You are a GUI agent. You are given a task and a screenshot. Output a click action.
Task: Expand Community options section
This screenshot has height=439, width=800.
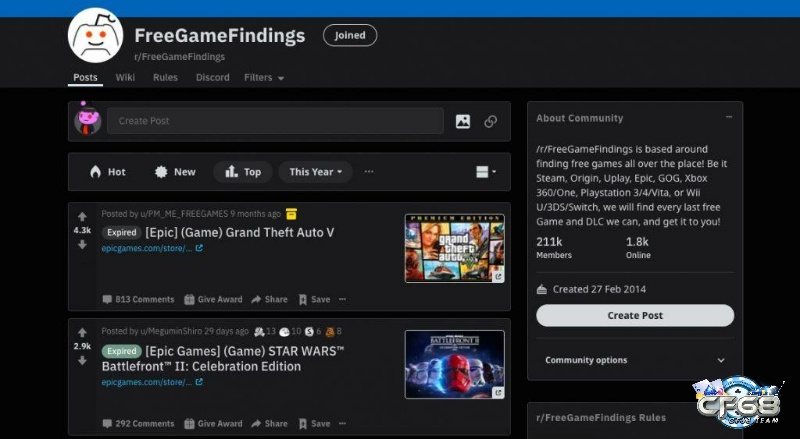coord(635,360)
